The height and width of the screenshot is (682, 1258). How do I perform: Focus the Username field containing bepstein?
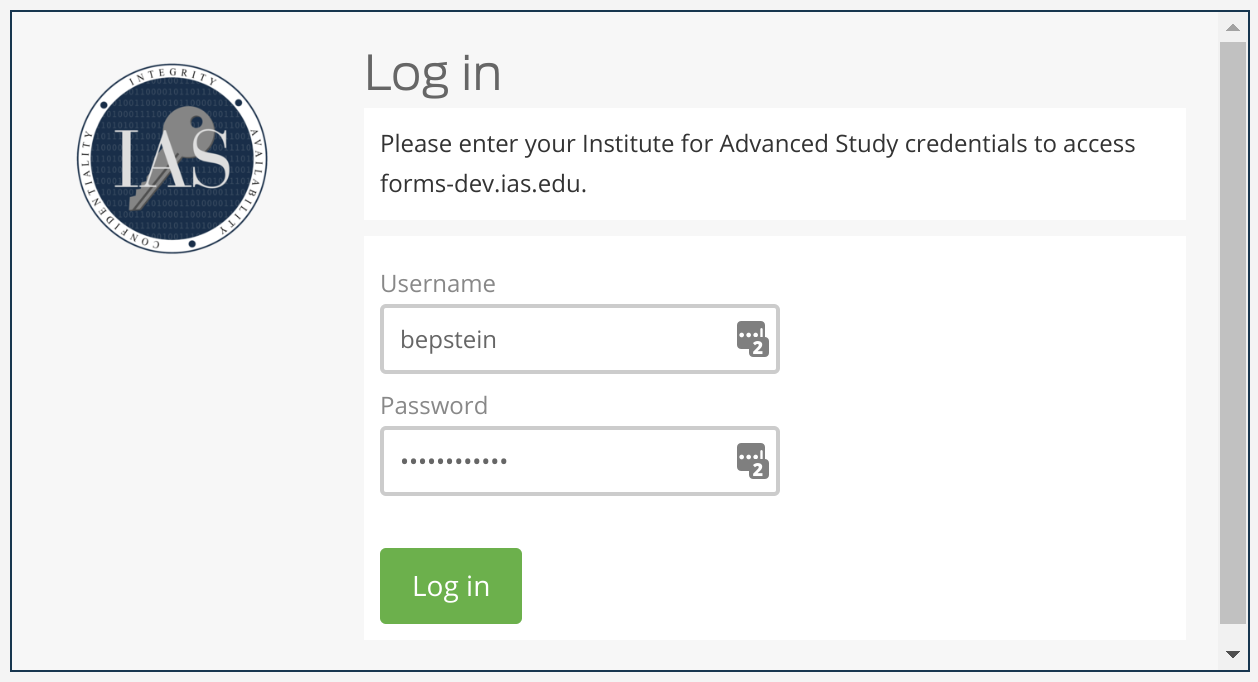(580, 339)
